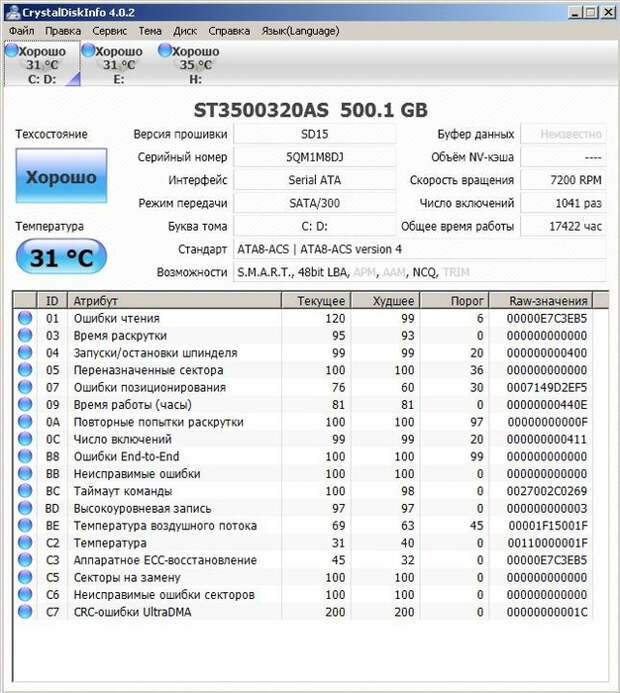Viewport: 620px width, 693px height.
Task: Click the transfer mode field SATA/300
Action: (315, 203)
